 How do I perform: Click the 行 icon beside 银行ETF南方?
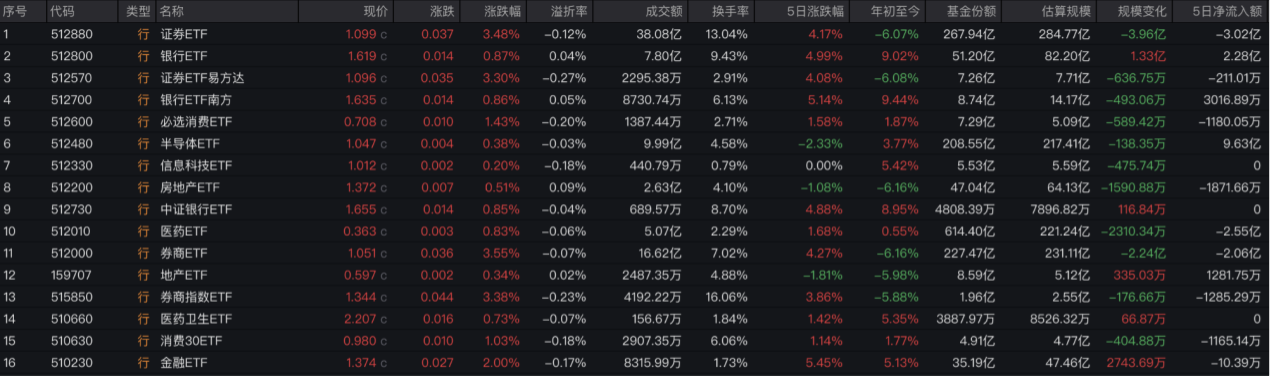coord(142,100)
